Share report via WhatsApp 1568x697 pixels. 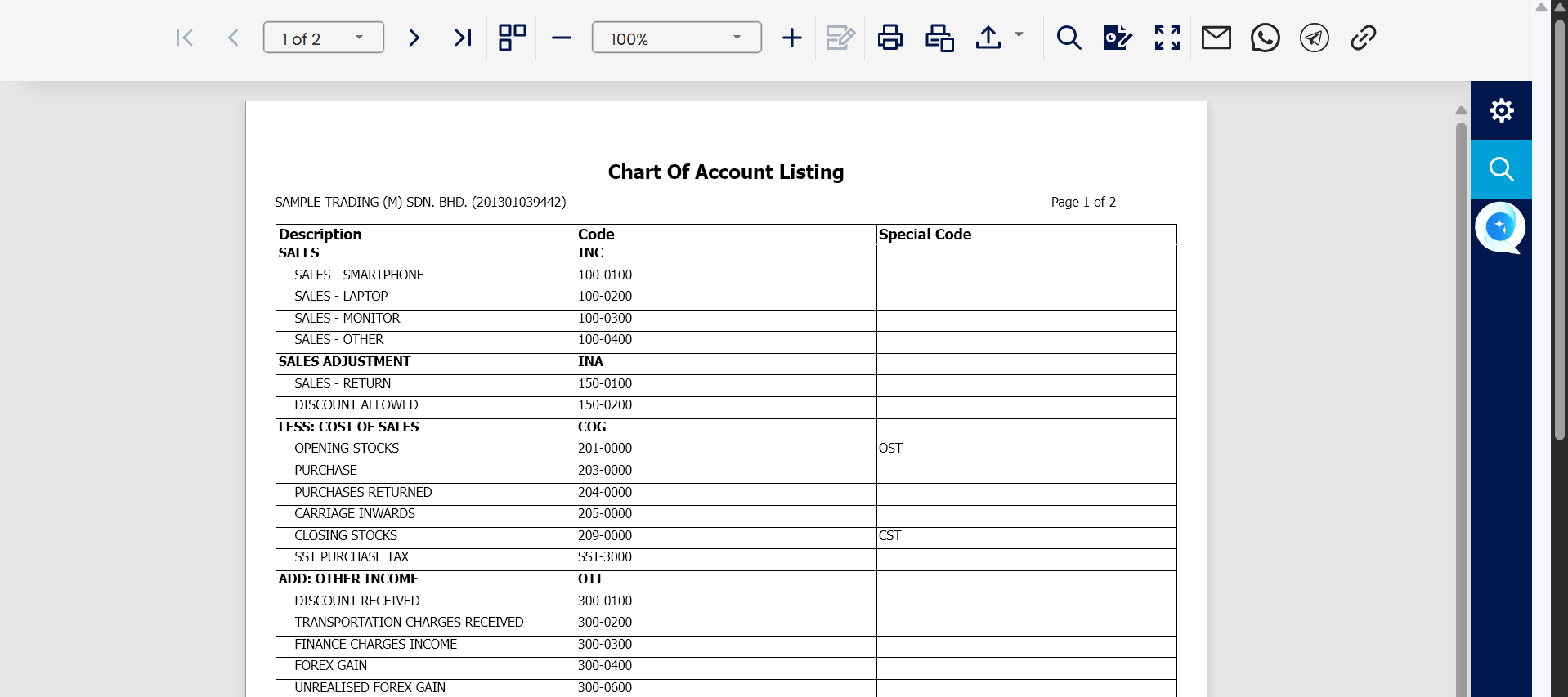(x=1266, y=38)
